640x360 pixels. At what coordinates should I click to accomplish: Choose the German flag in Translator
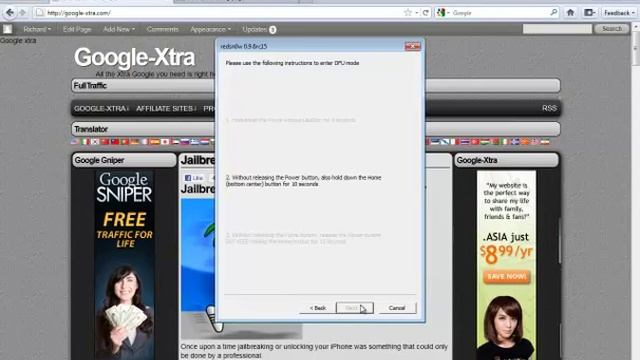coord(135,142)
